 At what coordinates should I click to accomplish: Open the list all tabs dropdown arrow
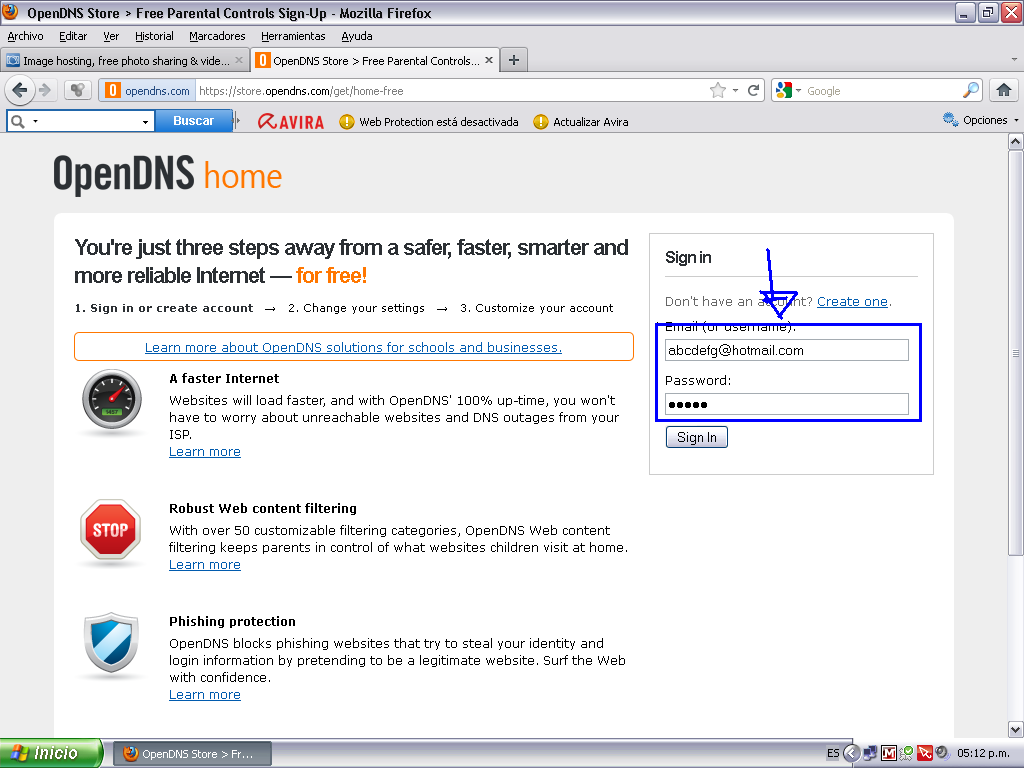1014,59
